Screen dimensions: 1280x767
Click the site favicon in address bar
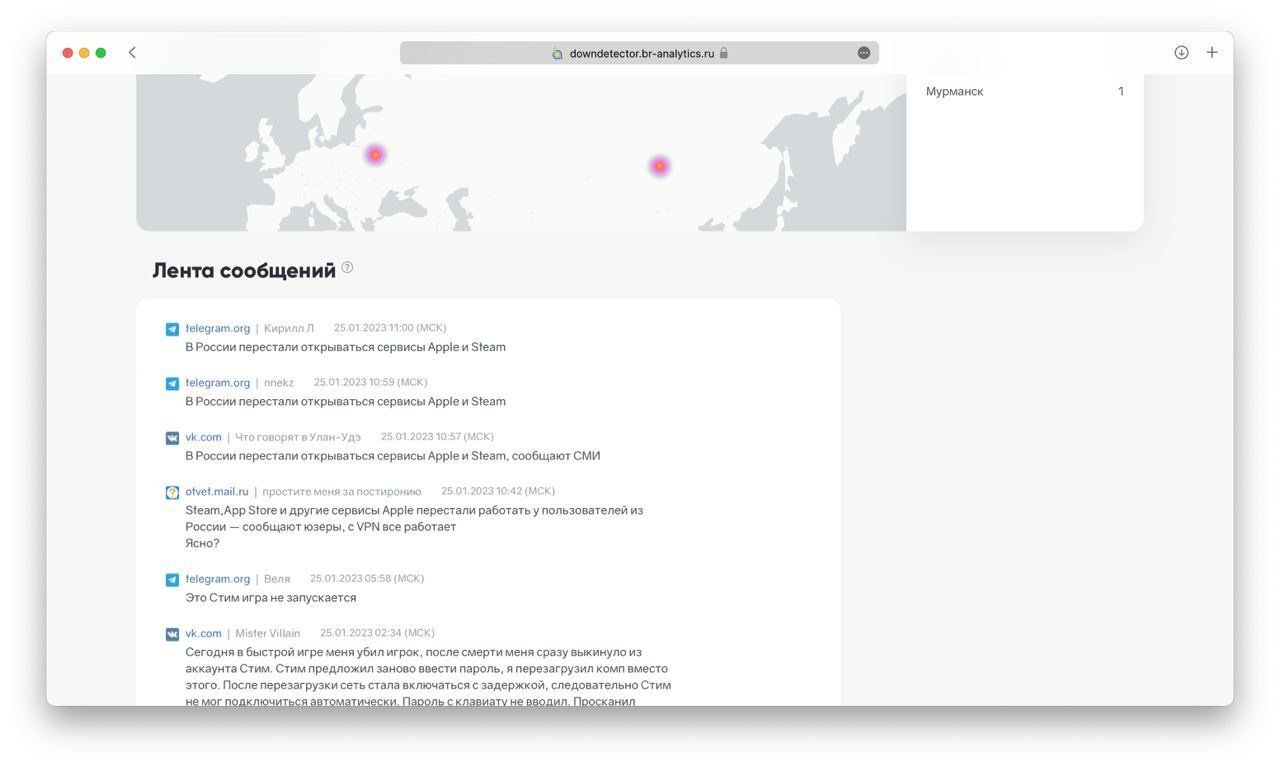pyautogui.click(x=558, y=54)
